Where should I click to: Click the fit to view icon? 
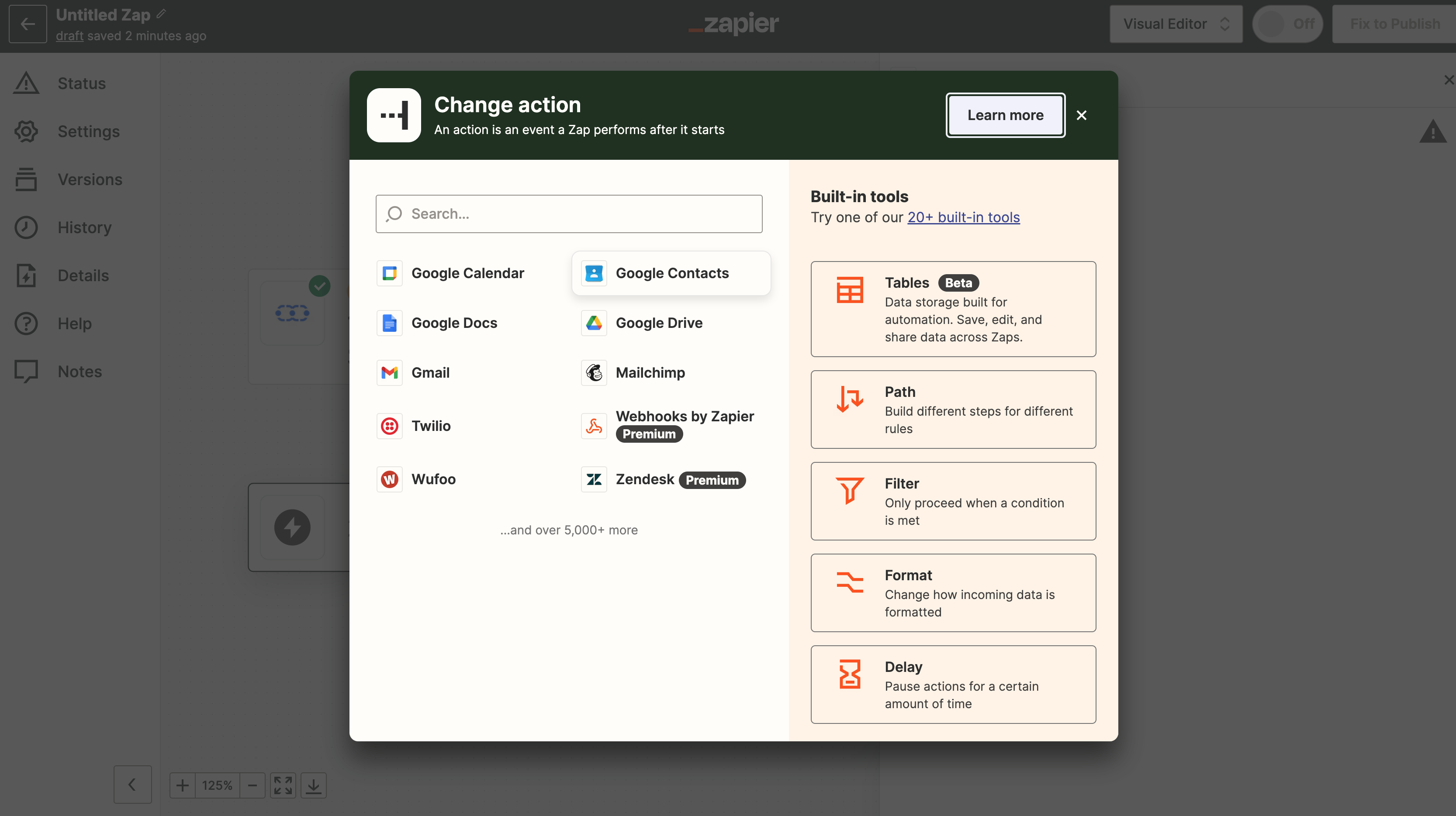(x=283, y=785)
